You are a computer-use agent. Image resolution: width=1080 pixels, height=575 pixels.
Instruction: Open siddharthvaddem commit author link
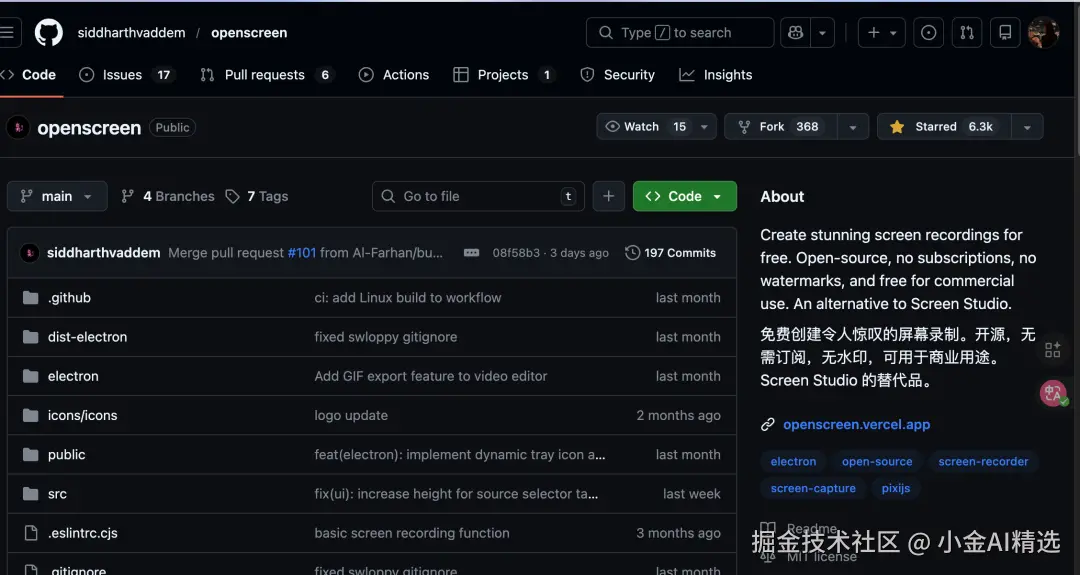coord(103,253)
